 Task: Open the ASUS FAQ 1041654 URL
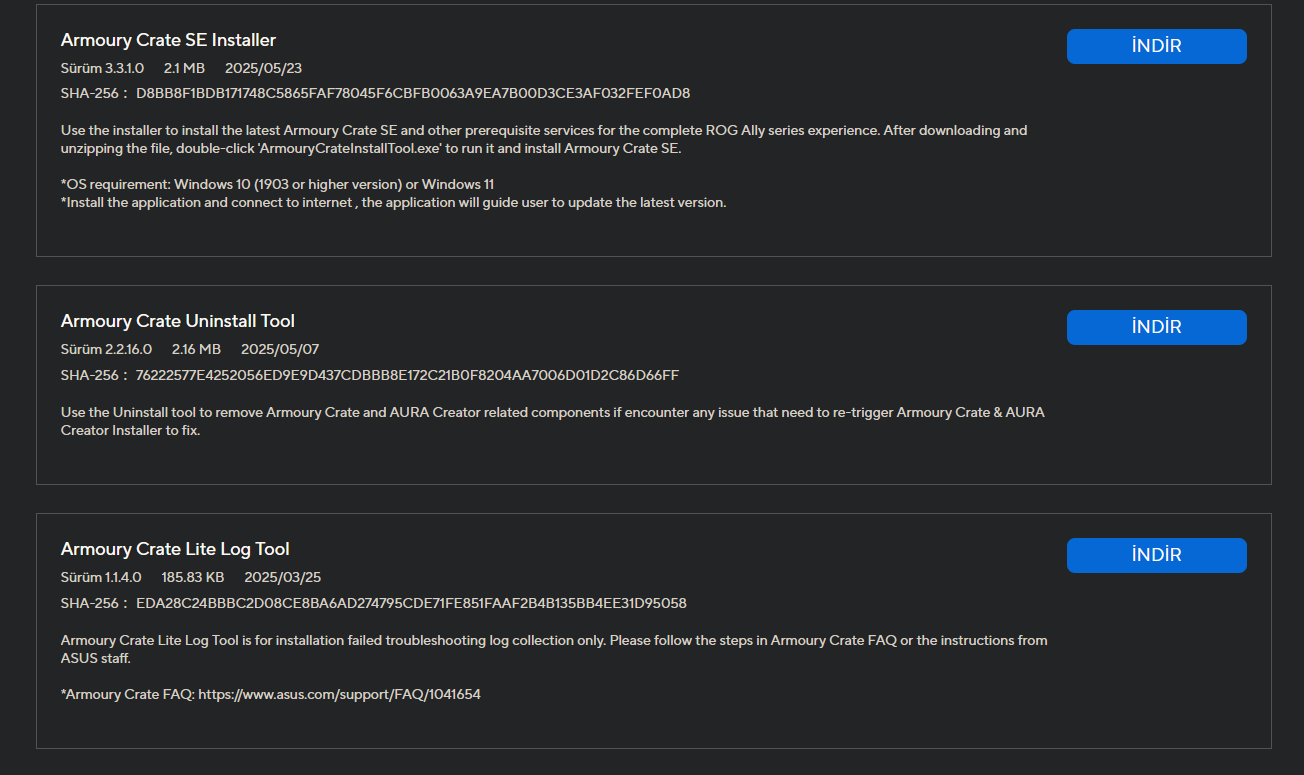point(339,694)
